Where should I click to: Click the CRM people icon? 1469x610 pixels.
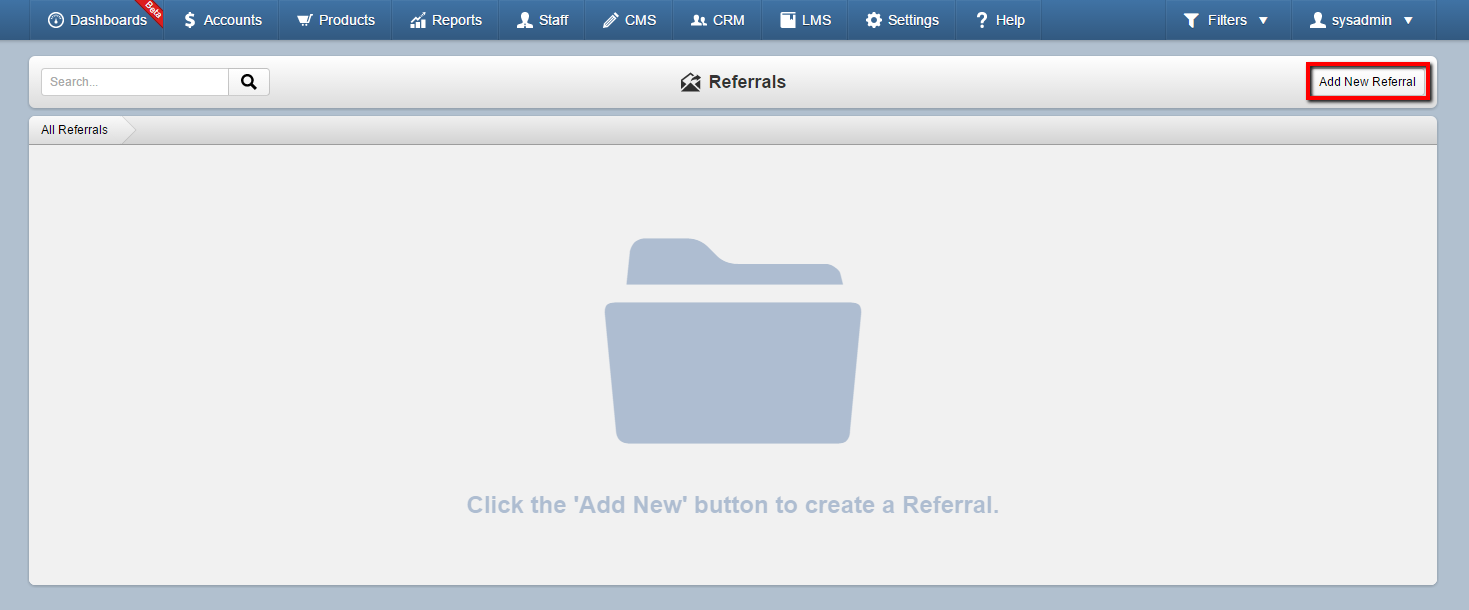click(x=699, y=20)
